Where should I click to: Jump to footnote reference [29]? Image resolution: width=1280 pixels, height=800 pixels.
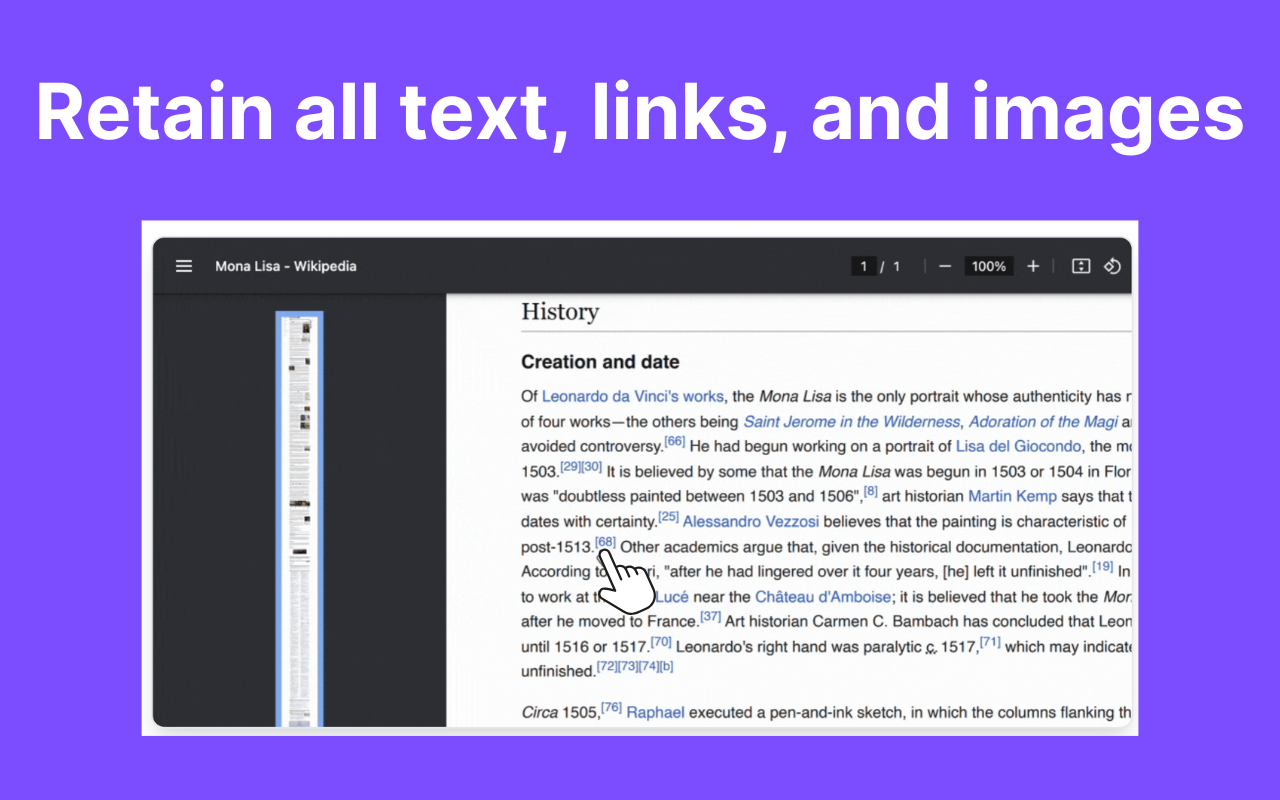pyautogui.click(x=571, y=466)
